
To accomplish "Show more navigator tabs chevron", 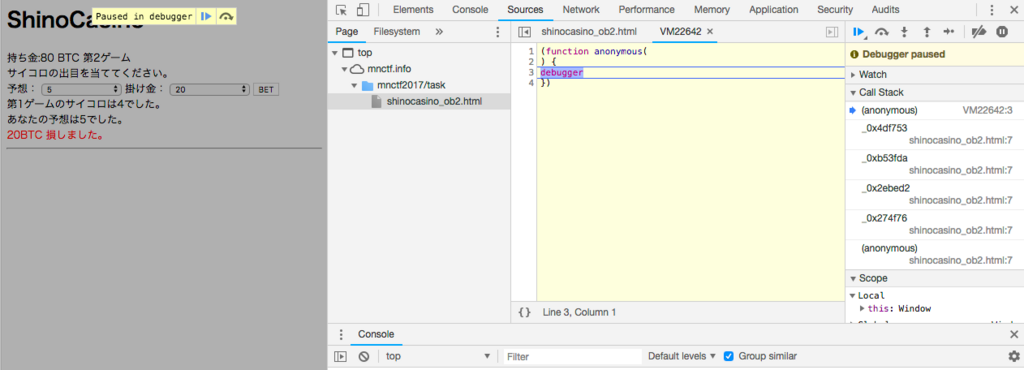I will coord(439,31).
